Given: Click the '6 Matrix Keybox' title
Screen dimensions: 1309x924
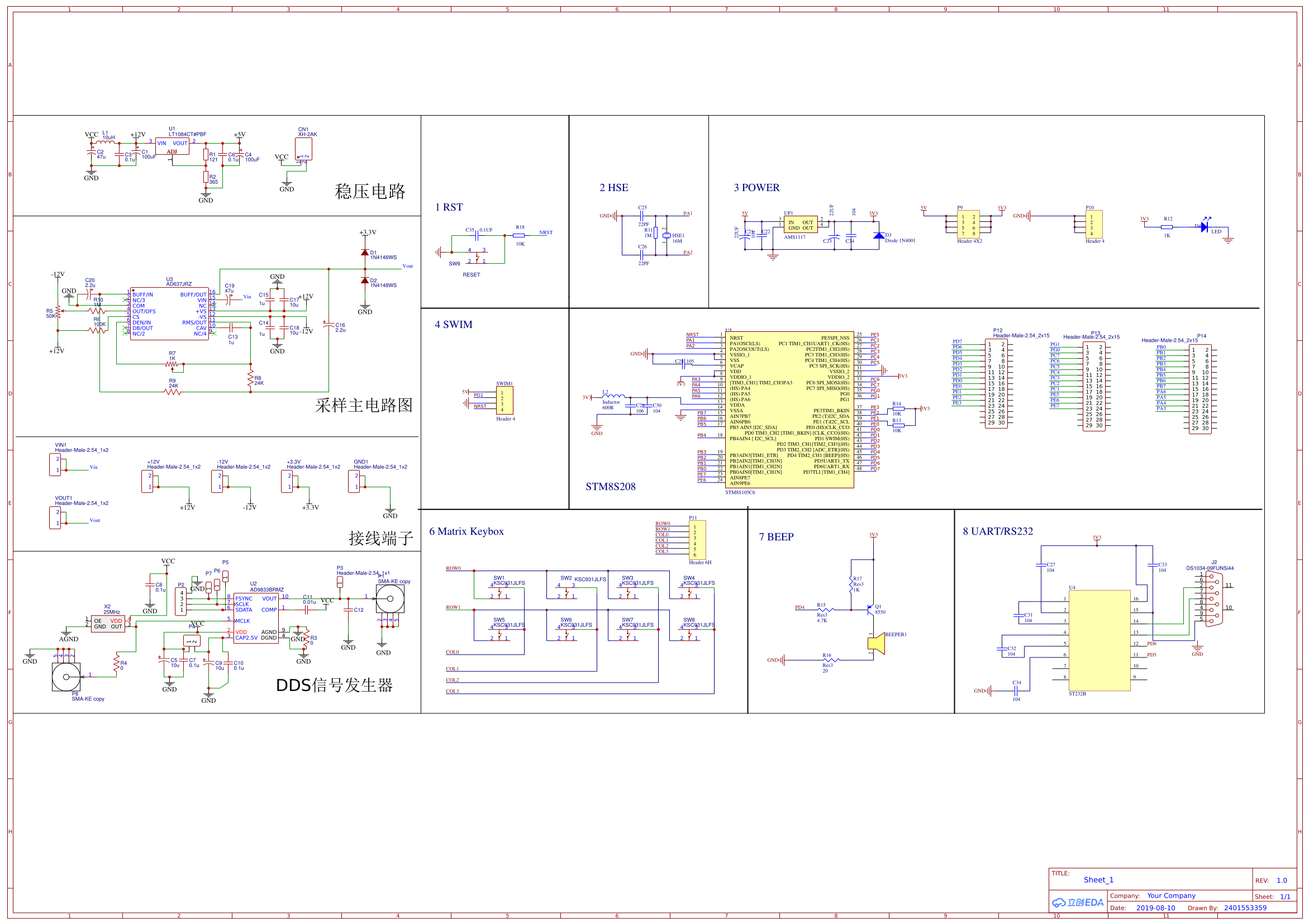Looking at the screenshot, I should pyautogui.click(x=466, y=531).
